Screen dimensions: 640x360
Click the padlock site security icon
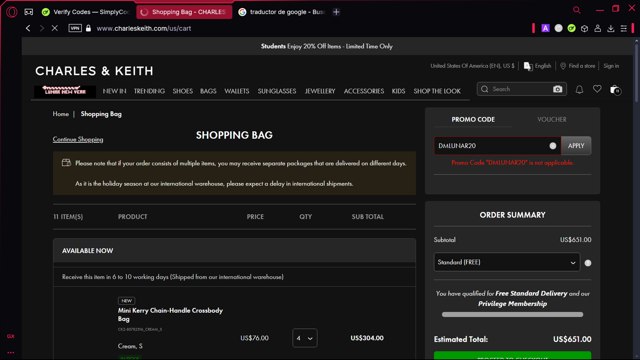[x=88, y=28]
